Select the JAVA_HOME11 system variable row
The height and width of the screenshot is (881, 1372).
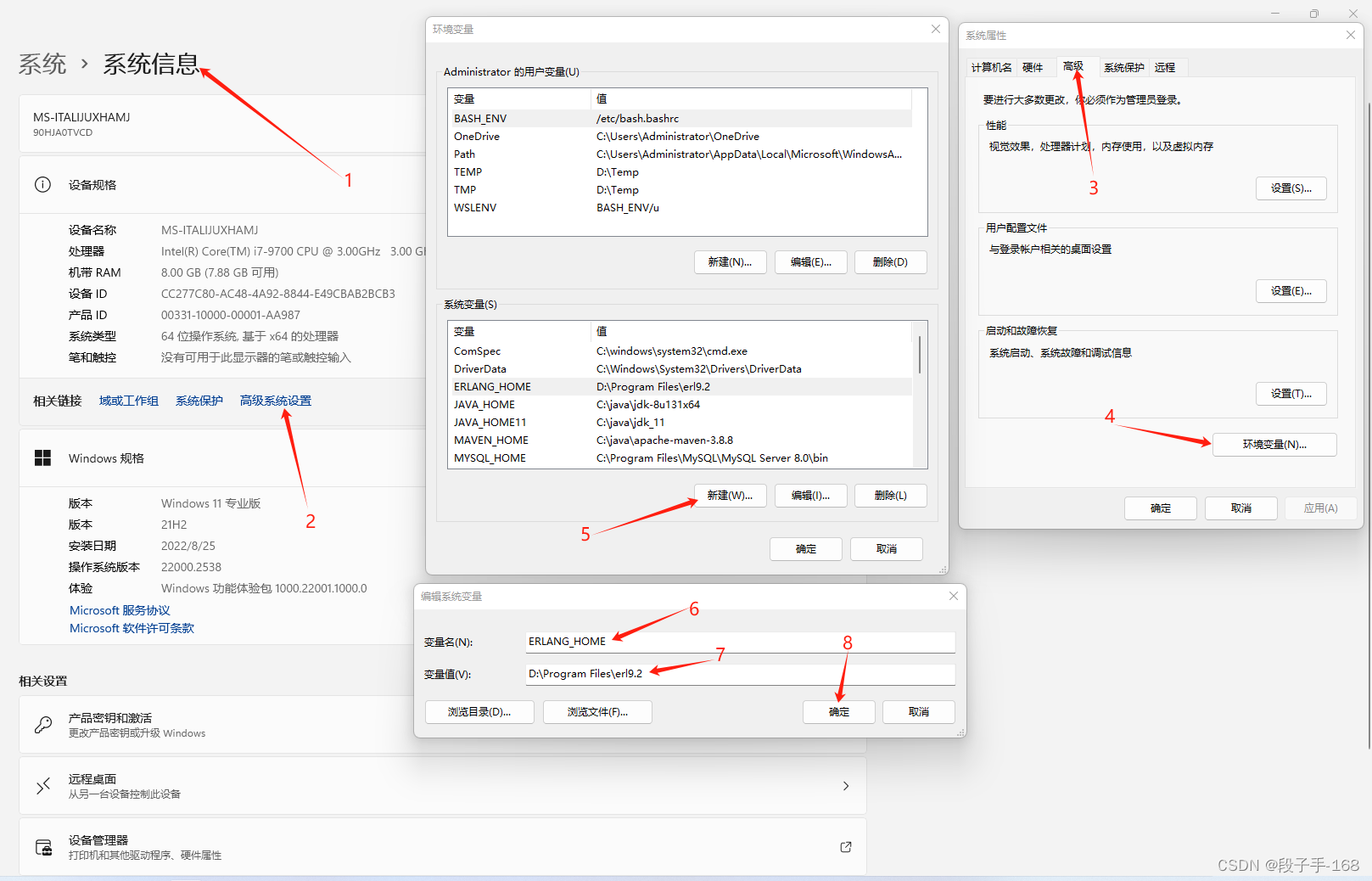tap(680, 423)
